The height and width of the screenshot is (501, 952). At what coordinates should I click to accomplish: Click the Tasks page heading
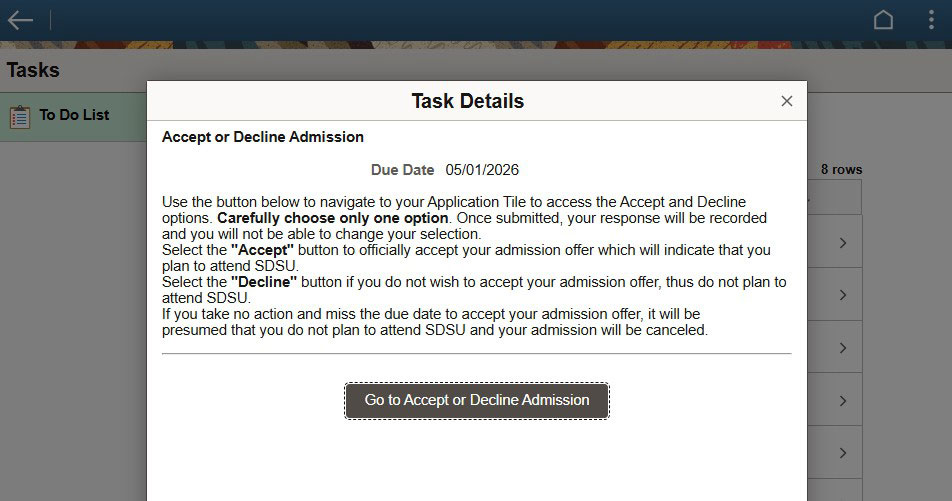(33, 70)
